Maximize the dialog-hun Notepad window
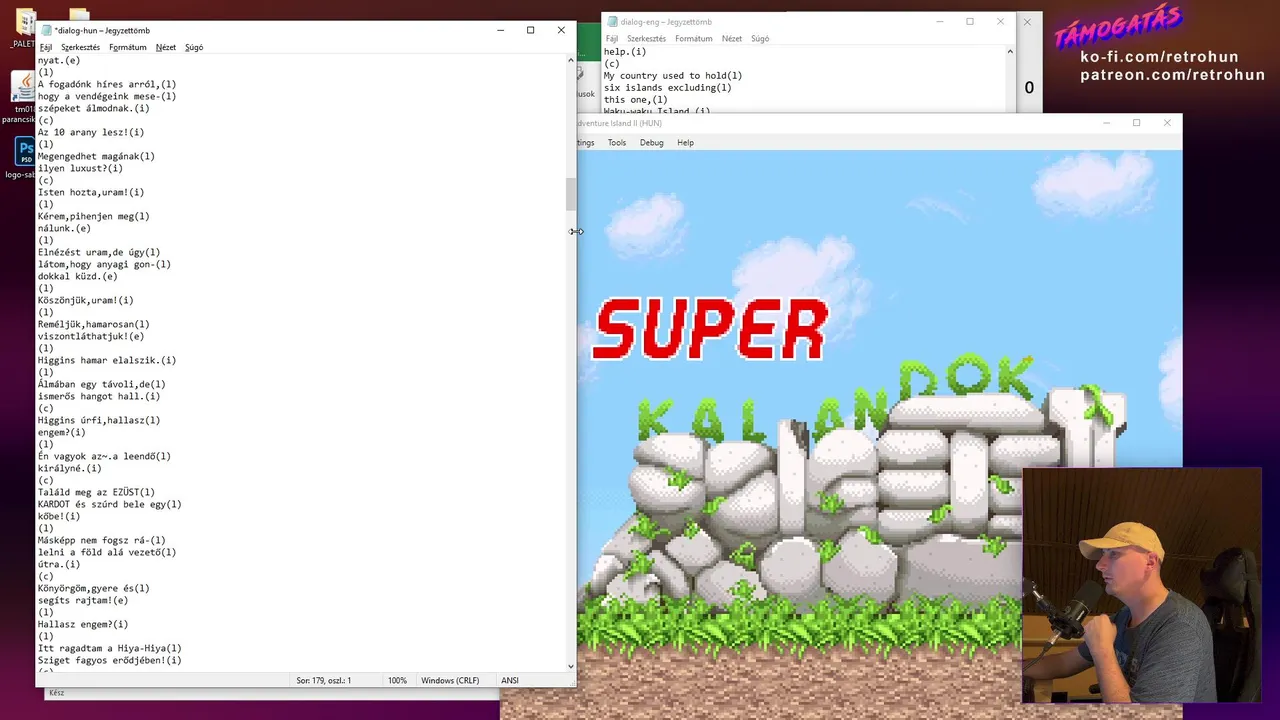 [x=530, y=30]
